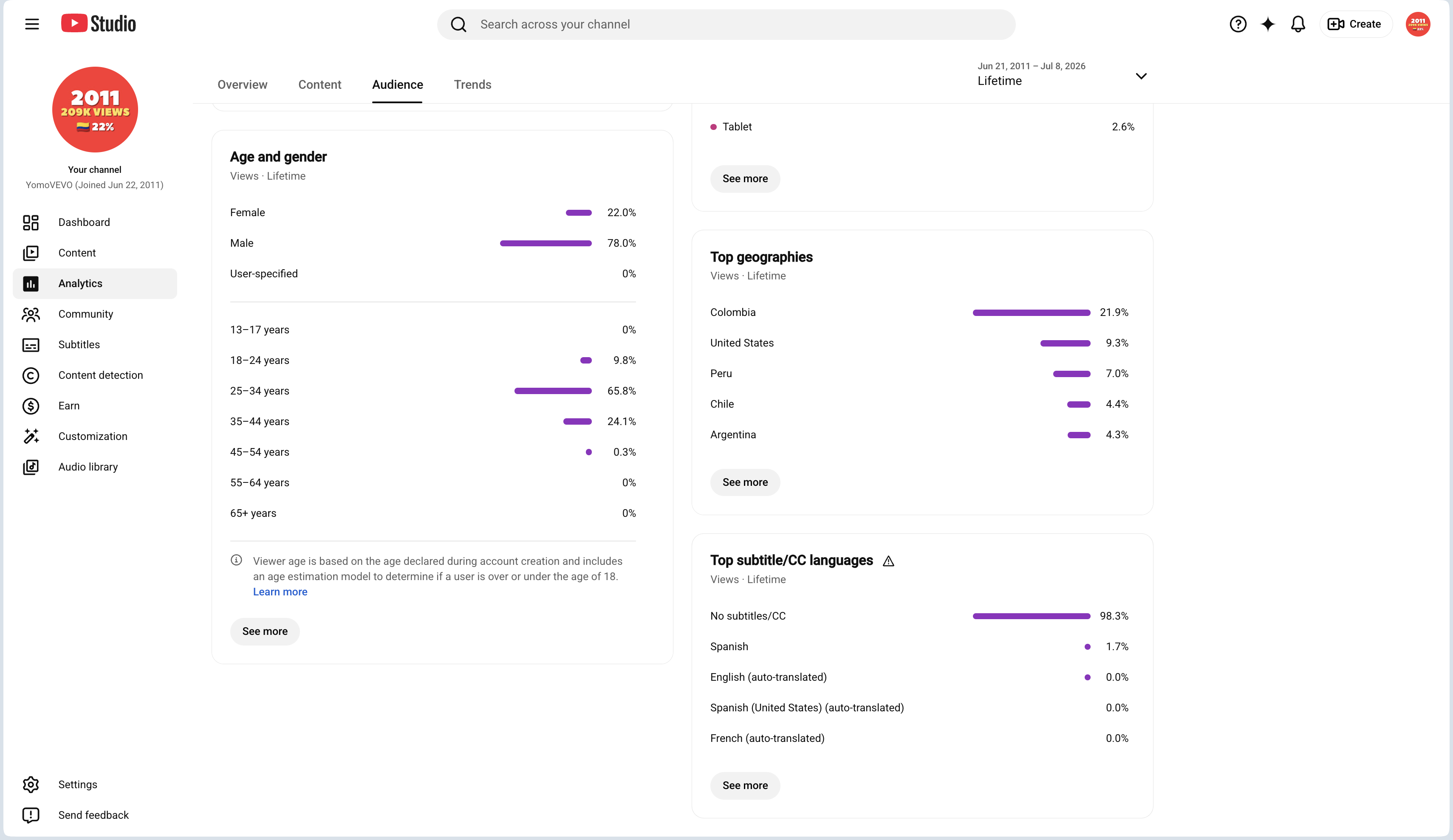1453x840 pixels.
Task: Click the Dashboard sidebar icon
Action: pos(31,223)
